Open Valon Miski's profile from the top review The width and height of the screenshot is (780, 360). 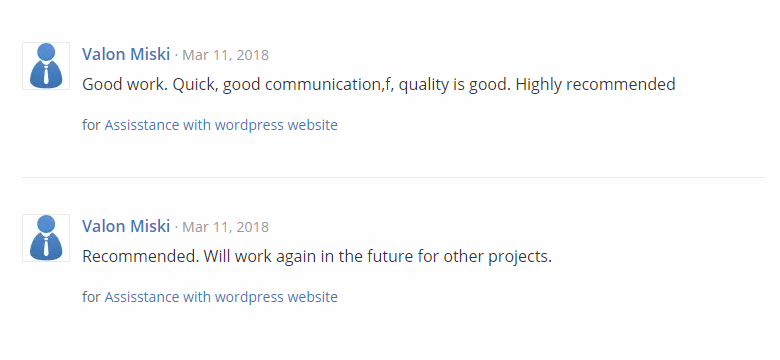click(x=126, y=54)
